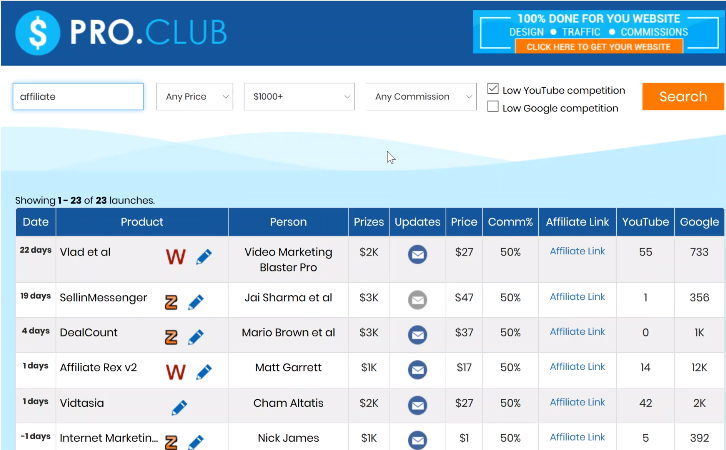This screenshot has width=726, height=450.
Task: Click the PRO.CLUB header title text
Action: point(149,32)
